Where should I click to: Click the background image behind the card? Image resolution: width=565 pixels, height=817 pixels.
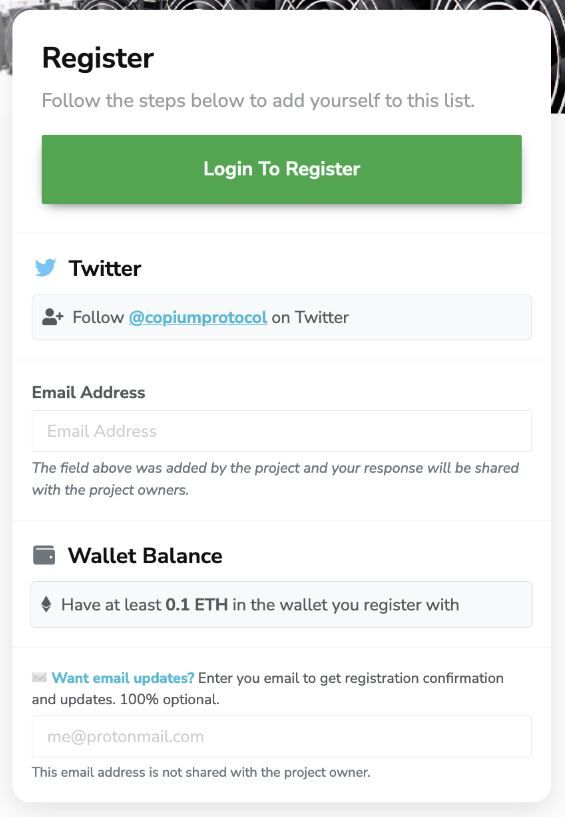click(x=558, y=57)
